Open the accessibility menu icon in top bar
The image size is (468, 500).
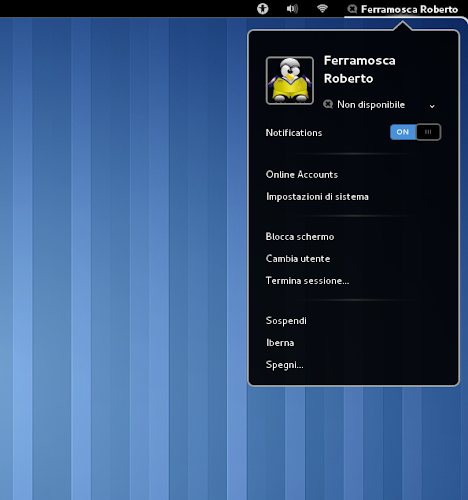pyautogui.click(x=263, y=9)
